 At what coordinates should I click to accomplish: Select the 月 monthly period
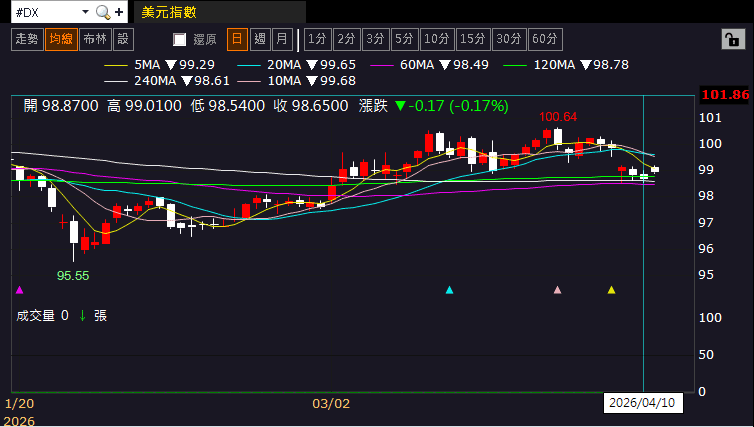(x=282, y=39)
